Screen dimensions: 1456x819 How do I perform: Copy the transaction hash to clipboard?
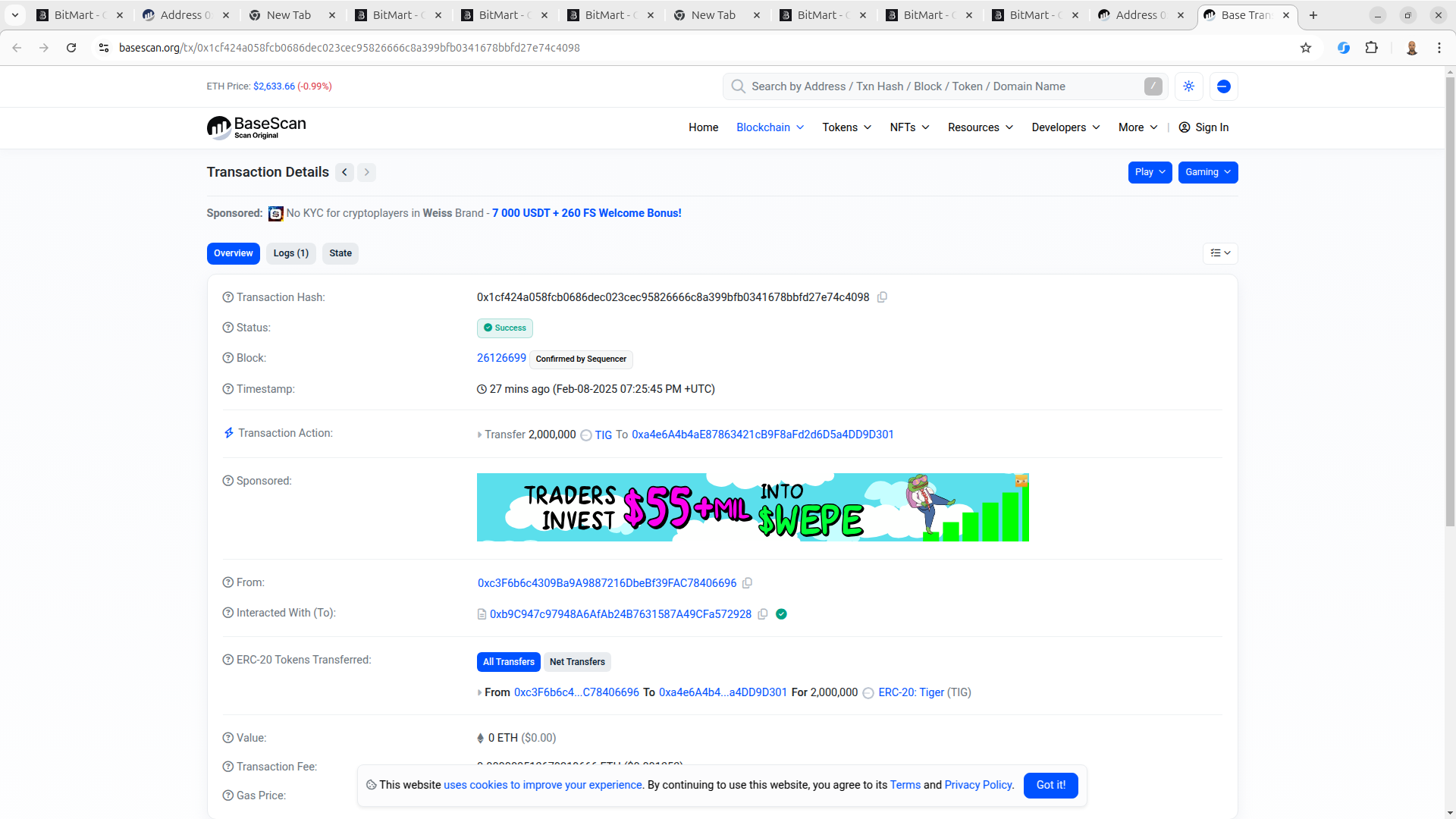click(x=882, y=297)
